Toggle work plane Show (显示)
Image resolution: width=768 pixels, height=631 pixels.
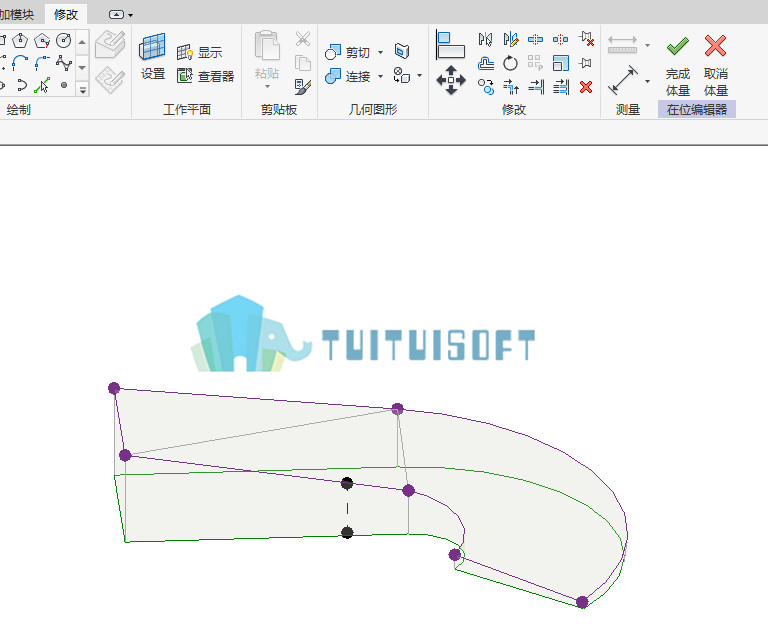(199, 52)
